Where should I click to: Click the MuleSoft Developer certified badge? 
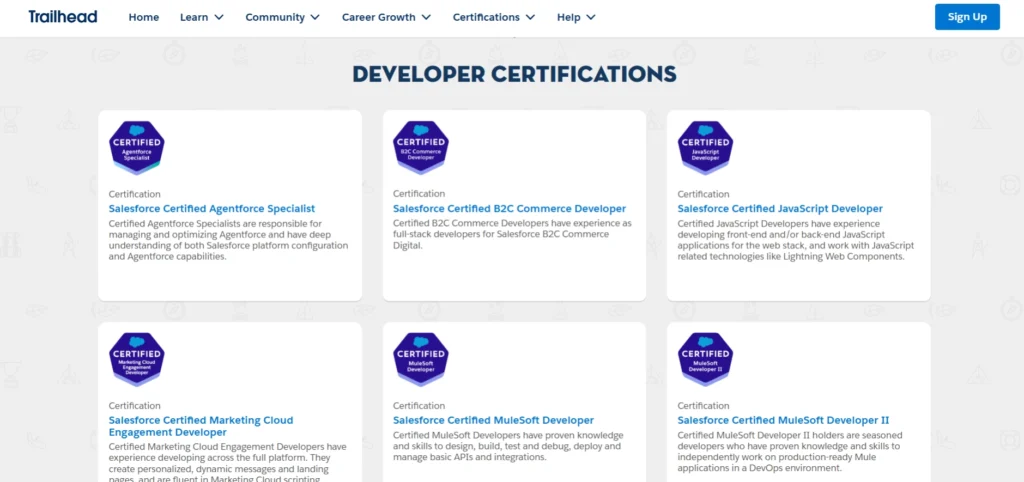(x=421, y=360)
